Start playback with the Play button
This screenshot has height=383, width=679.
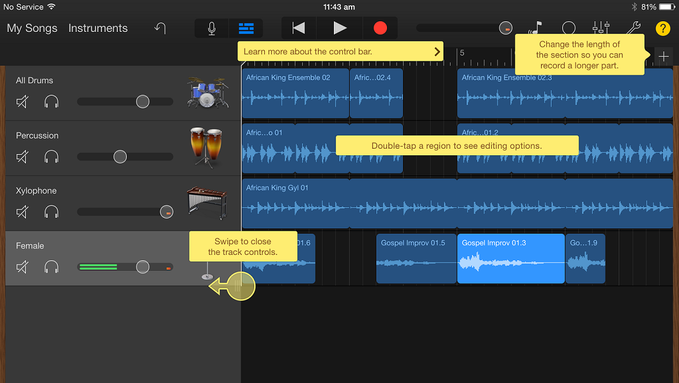pos(340,28)
